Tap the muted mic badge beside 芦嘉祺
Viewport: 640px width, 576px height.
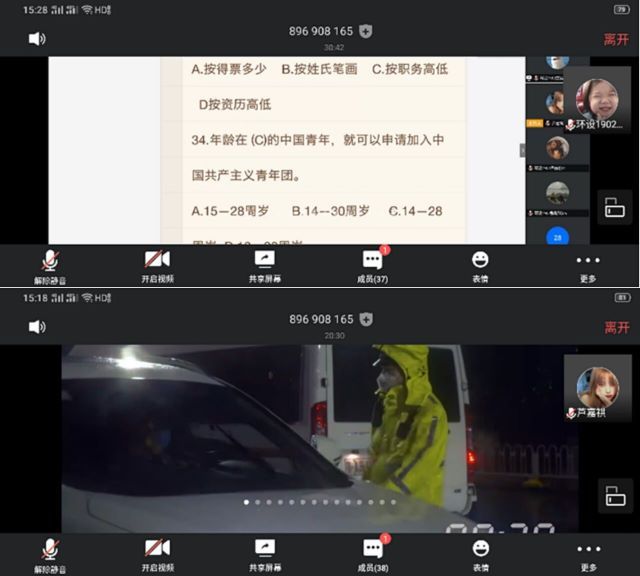[x=571, y=413]
